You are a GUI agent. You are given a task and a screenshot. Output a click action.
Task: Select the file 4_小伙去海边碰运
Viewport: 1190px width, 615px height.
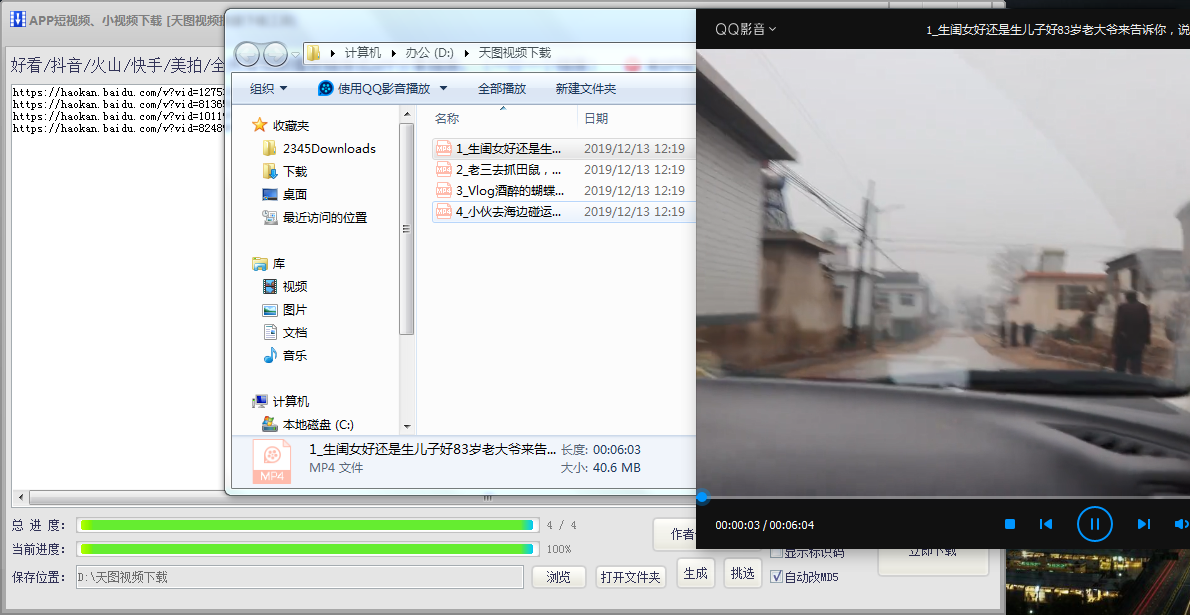[564, 212]
